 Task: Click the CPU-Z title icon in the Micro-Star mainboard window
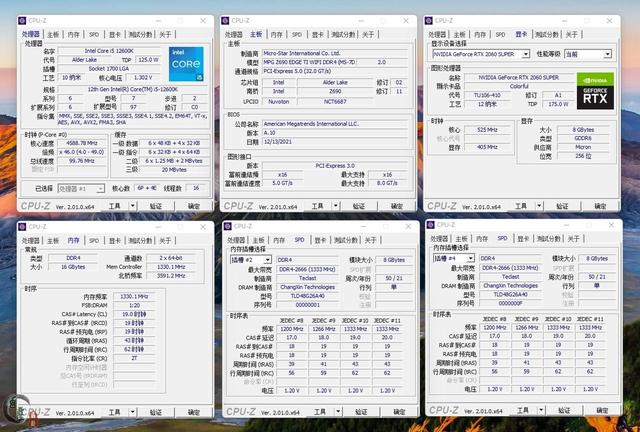[225, 20]
